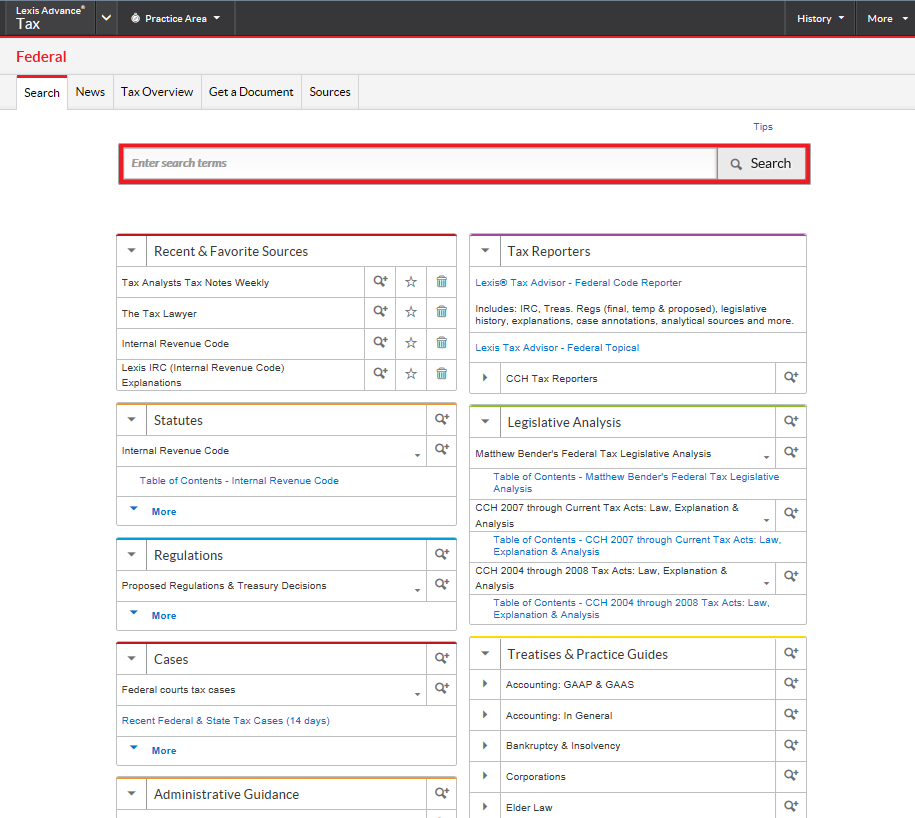Open the Practice Area menu
The width and height of the screenshot is (915, 818).
176,18
